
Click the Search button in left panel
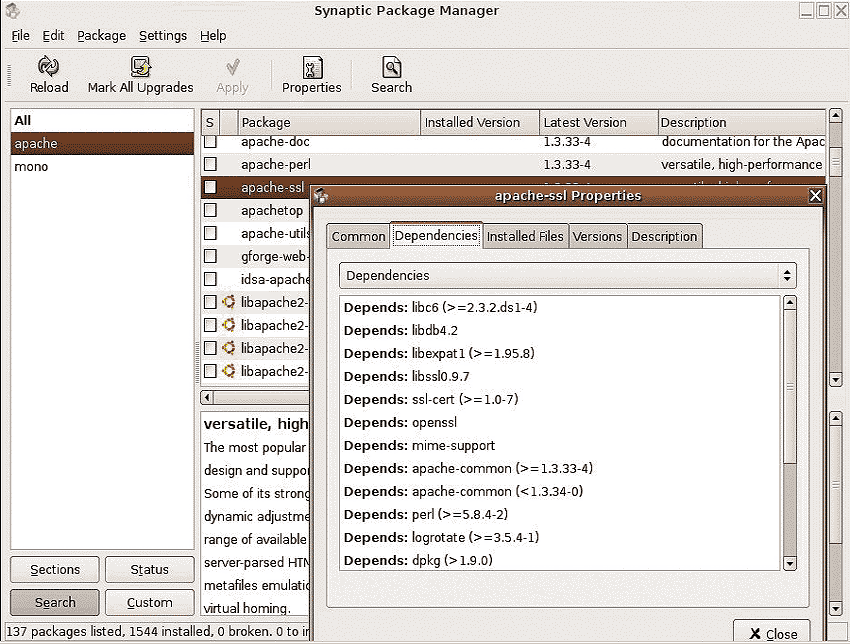point(55,602)
